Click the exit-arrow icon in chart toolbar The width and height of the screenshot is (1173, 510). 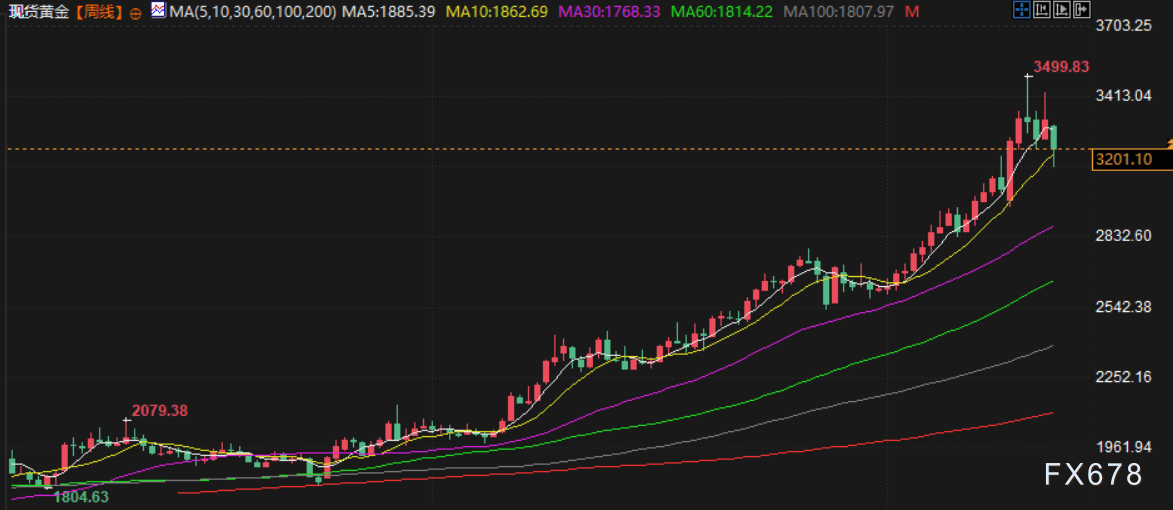tap(1082, 10)
